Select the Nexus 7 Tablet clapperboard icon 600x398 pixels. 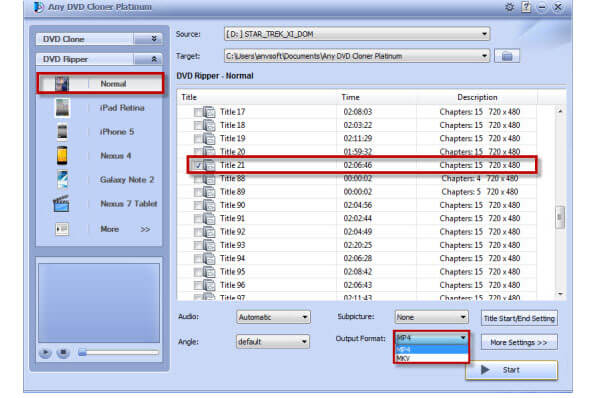(61, 203)
